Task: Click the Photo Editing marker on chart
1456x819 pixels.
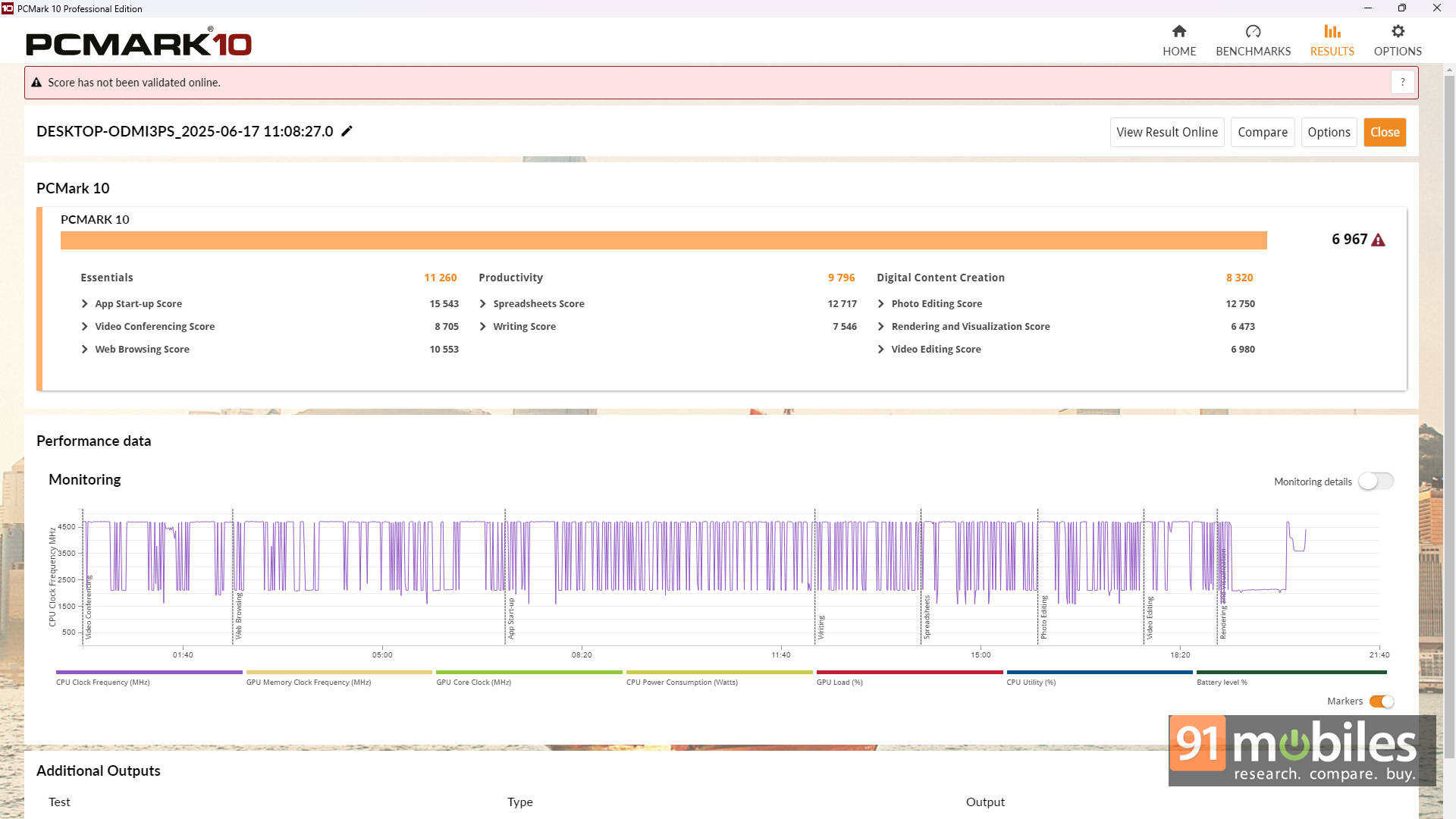Action: pos(1043,617)
